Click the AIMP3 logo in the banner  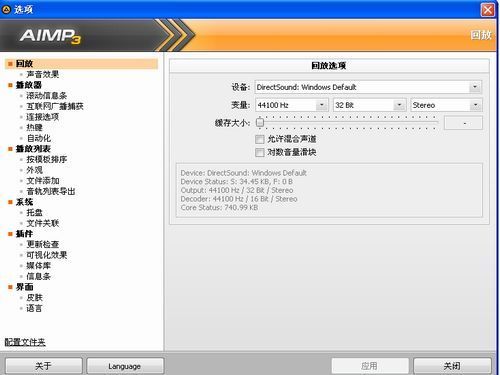coord(50,36)
